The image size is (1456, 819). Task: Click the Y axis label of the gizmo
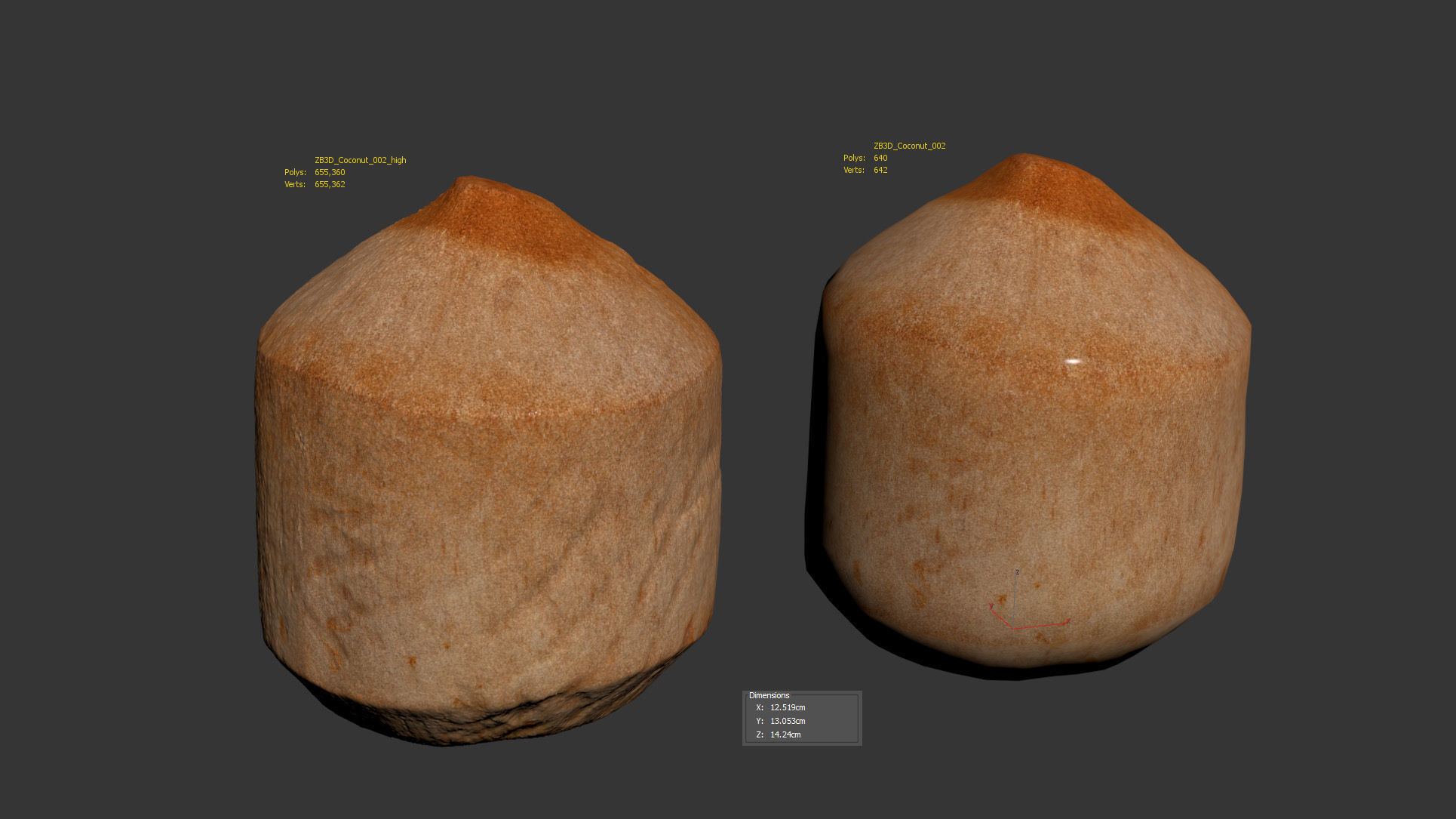pyautogui.click(x=991, y=605)
